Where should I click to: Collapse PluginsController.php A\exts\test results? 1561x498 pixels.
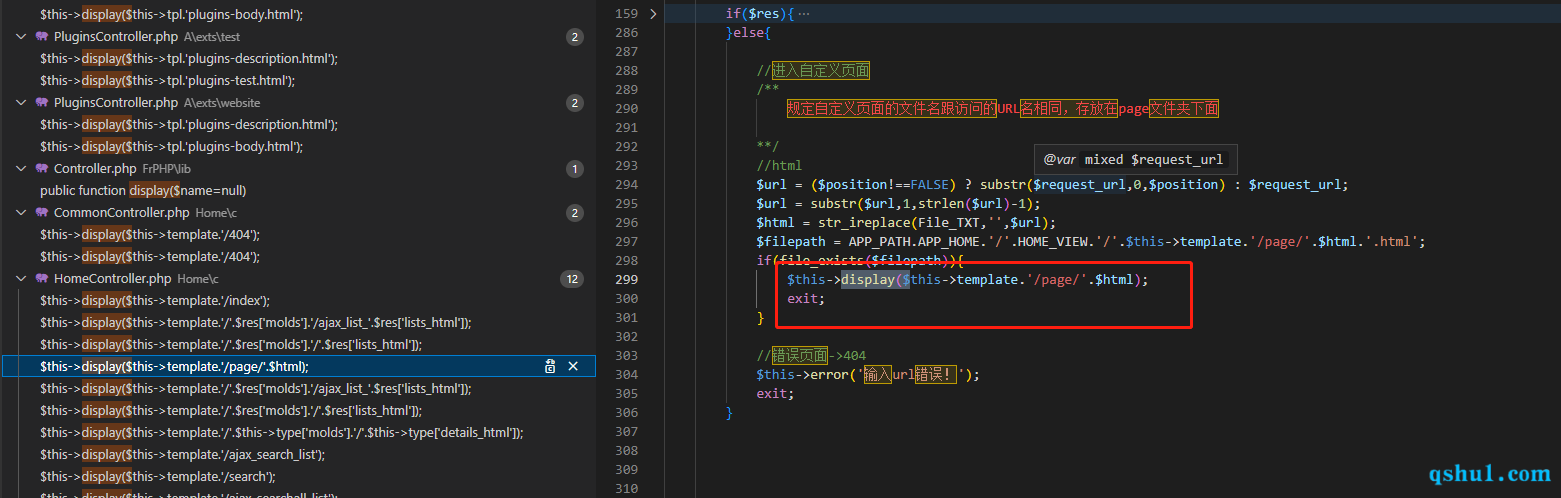(21, 37)
